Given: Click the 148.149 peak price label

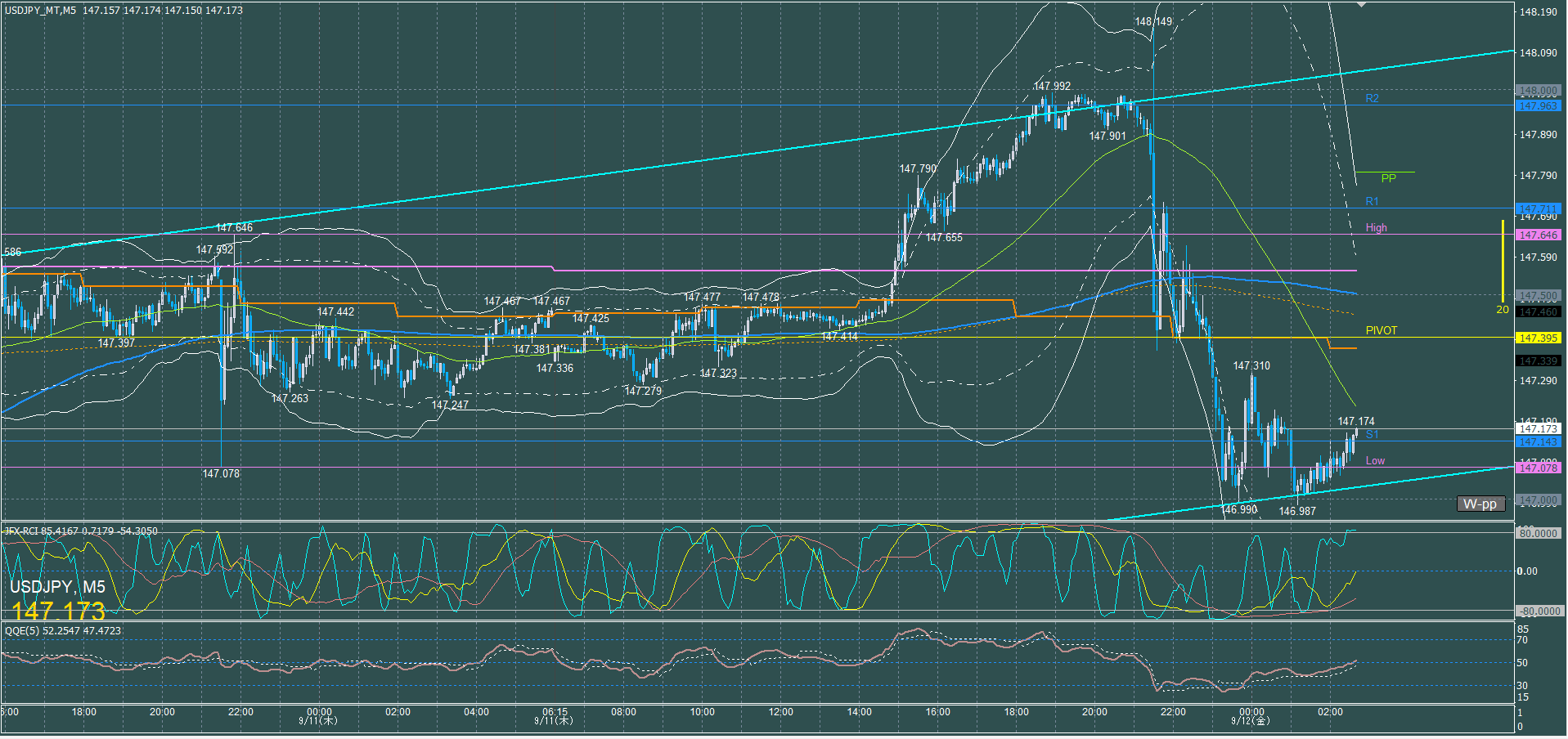Looking at the screenshot, I should click(x=1152, y=22).
